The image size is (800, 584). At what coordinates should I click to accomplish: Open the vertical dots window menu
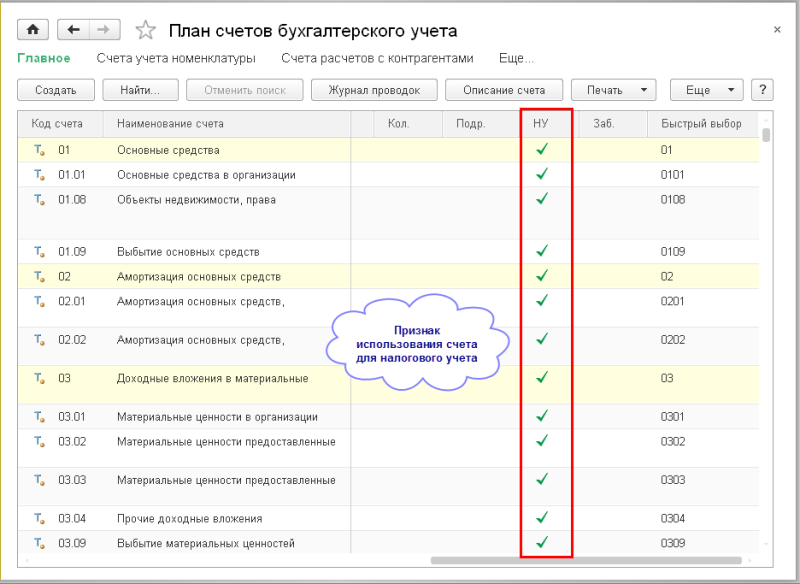tap(755, 31)
